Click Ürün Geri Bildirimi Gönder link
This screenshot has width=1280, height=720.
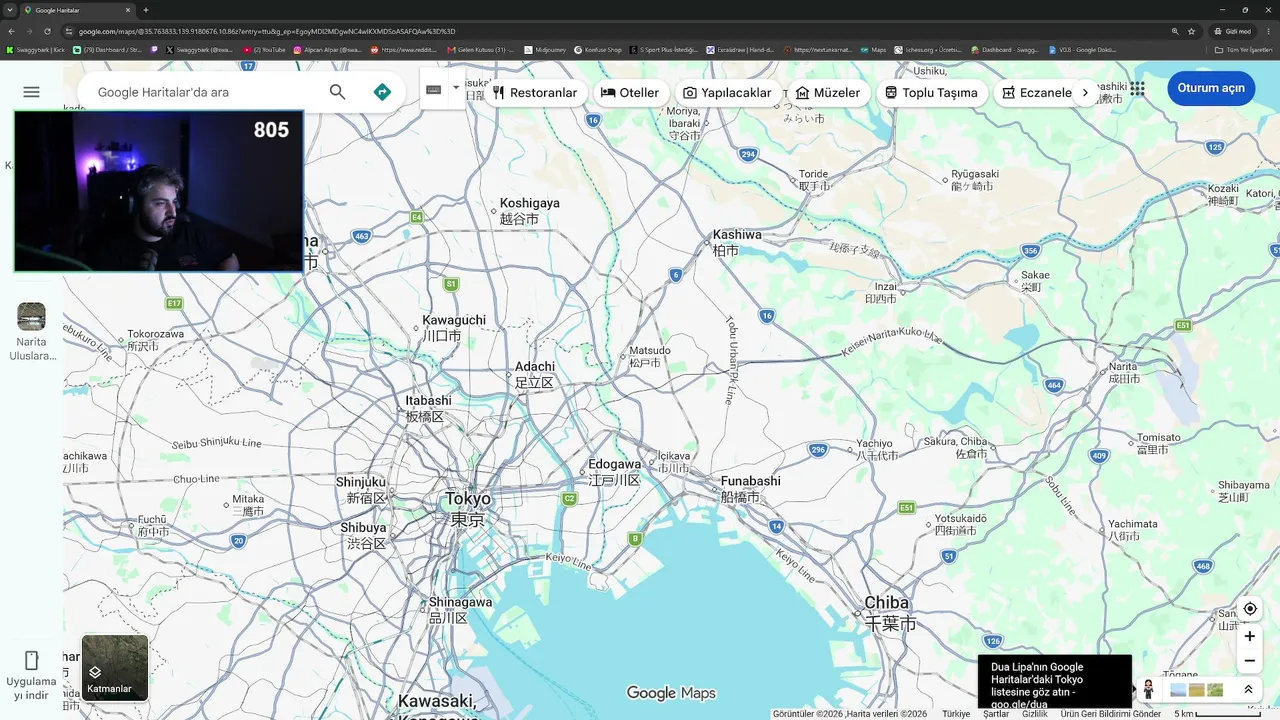[x=1111, y=714]
